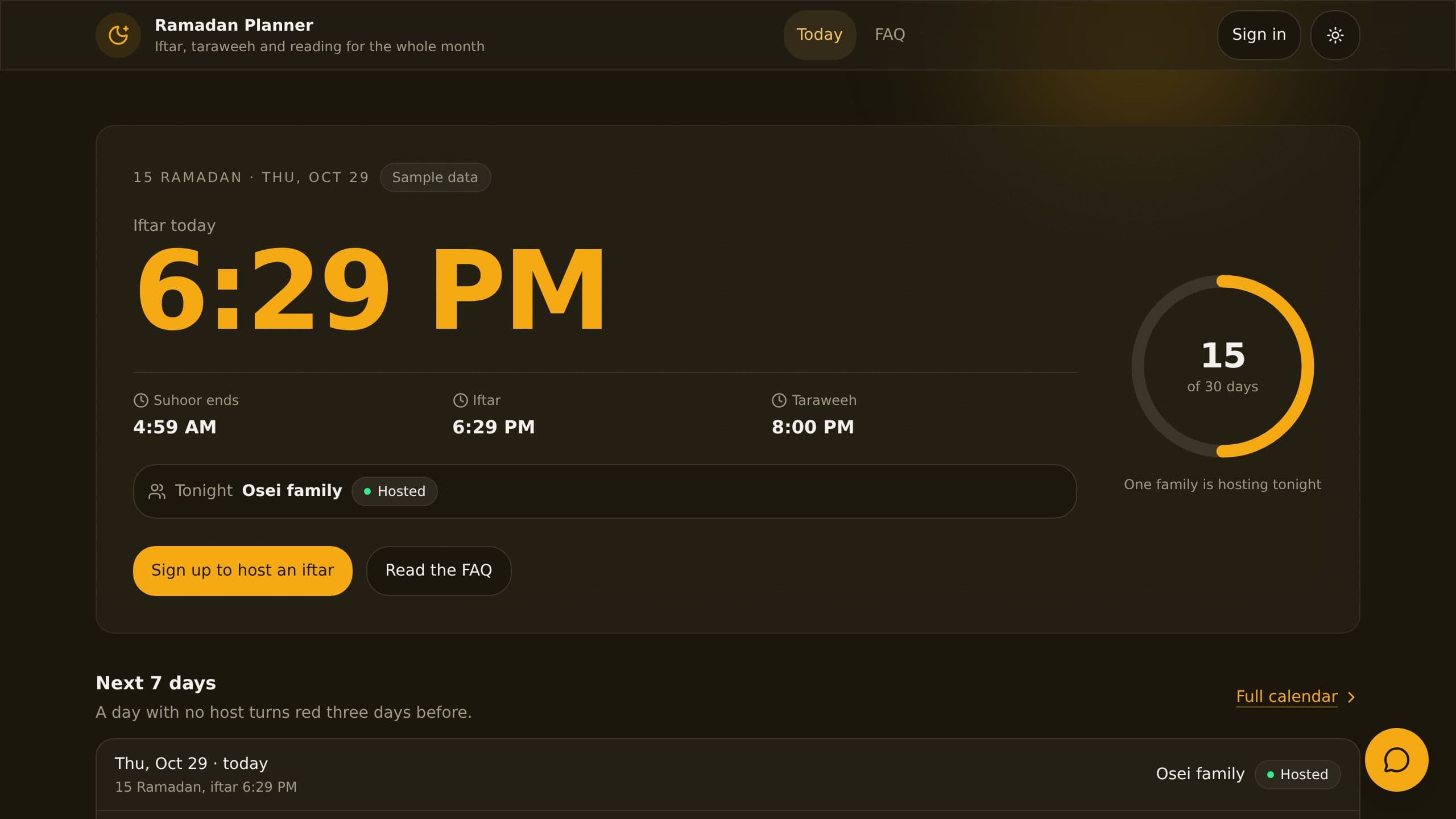Click the clock icon beside Taraweeh
Image resolution: width=1456 pixels, height=819 pixels.
tap(779, 400)
